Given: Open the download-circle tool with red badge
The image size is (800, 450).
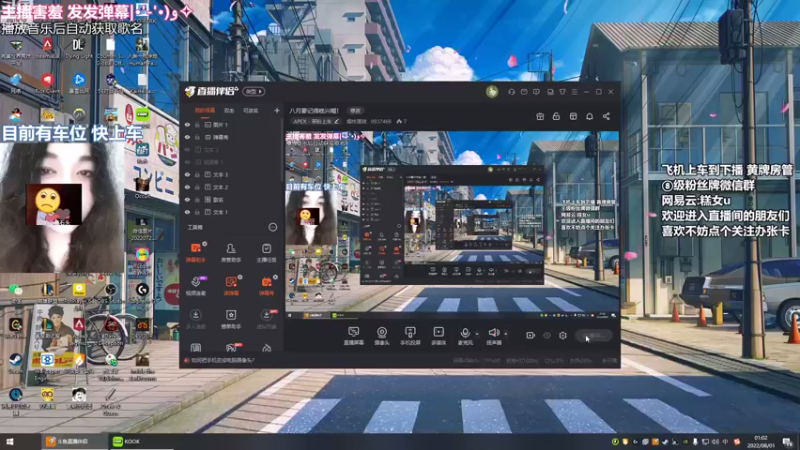Looking at the screenshot, I should [266, 319].
